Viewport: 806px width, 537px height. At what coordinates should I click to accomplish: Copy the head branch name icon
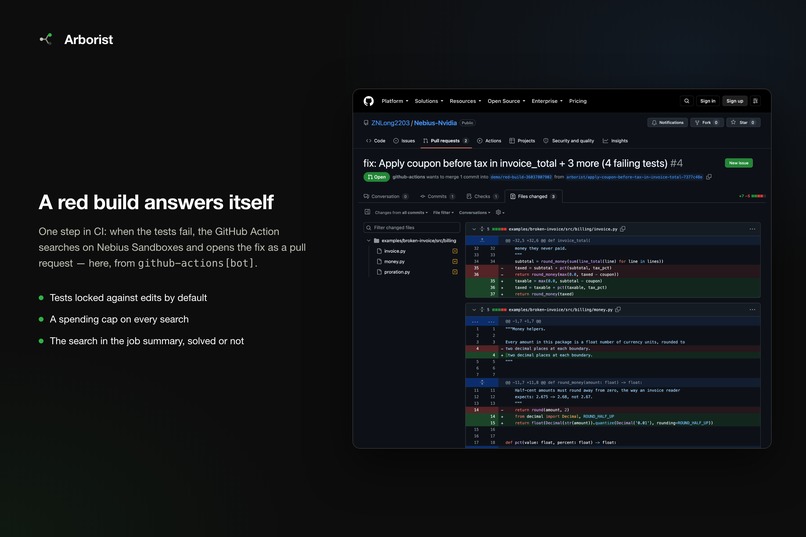click(709, 177)
